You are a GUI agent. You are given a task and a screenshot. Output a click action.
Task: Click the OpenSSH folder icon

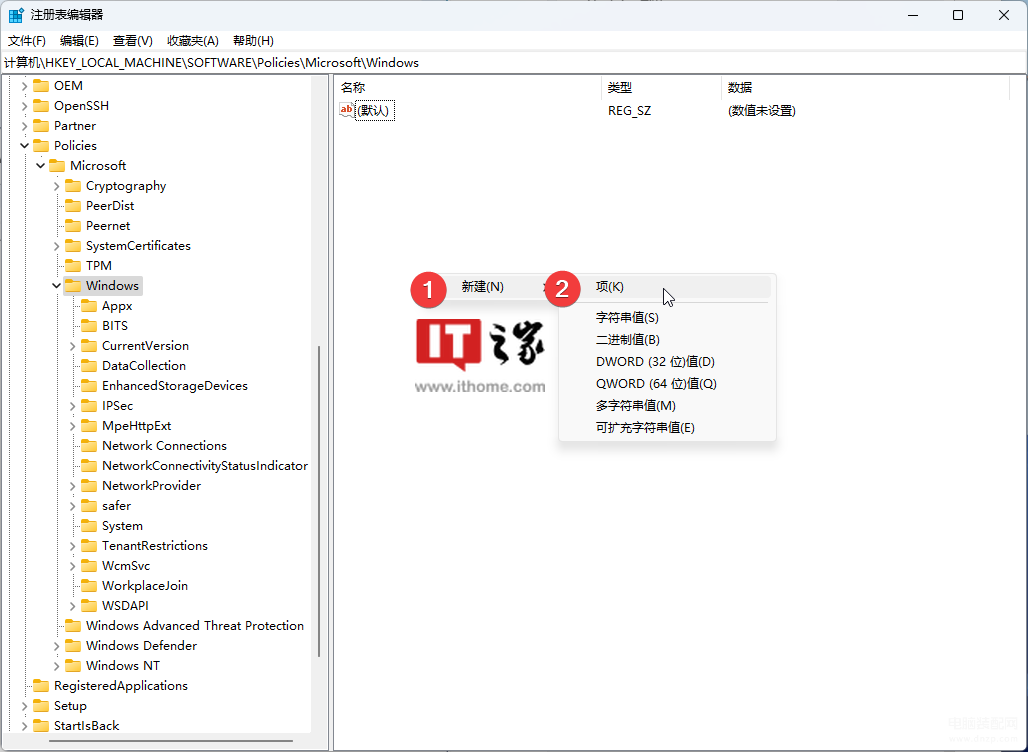tap(41, 106)
